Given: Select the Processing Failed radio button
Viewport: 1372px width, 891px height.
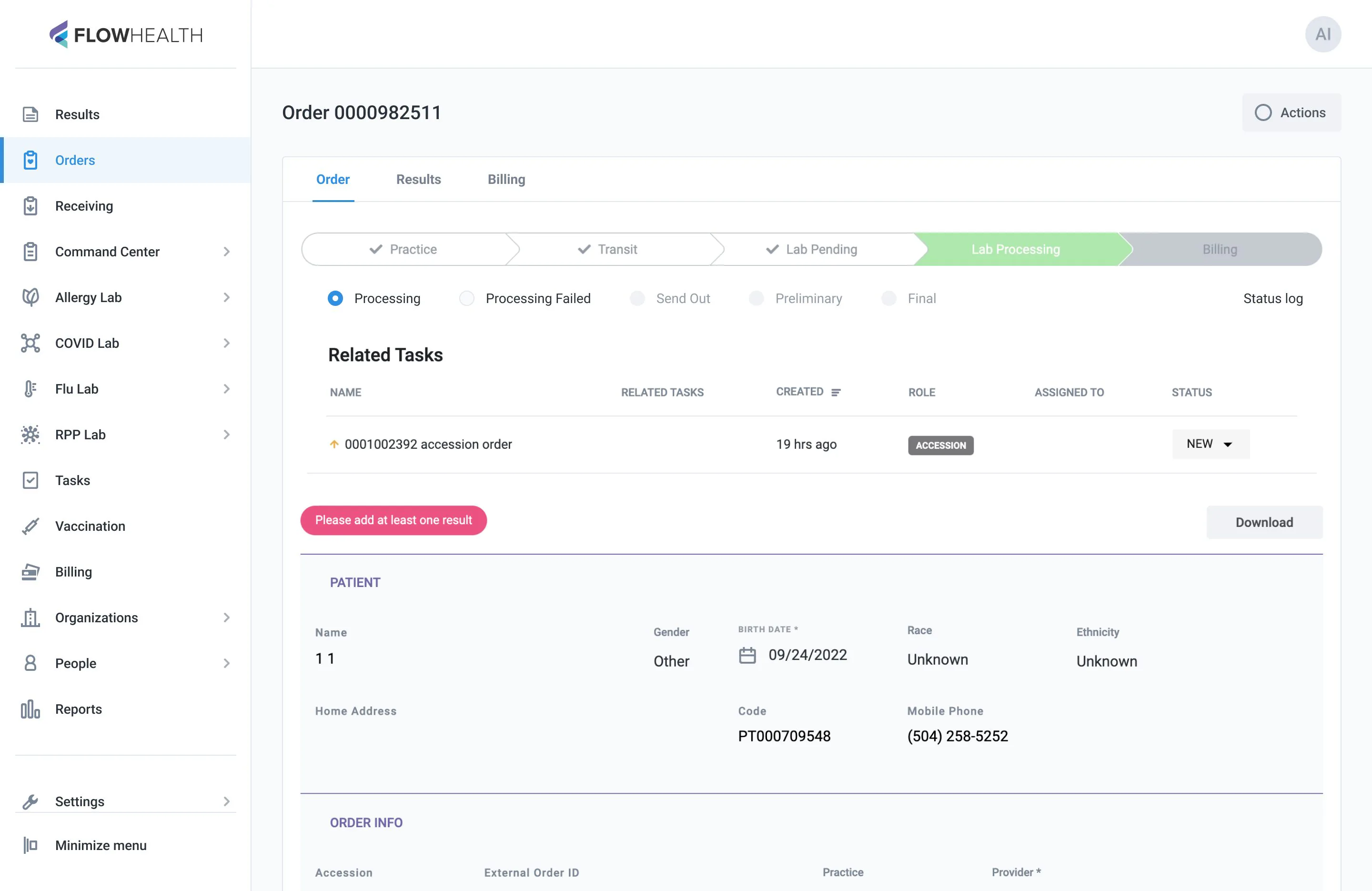Looking at the screenshot, I should point(466,298).
